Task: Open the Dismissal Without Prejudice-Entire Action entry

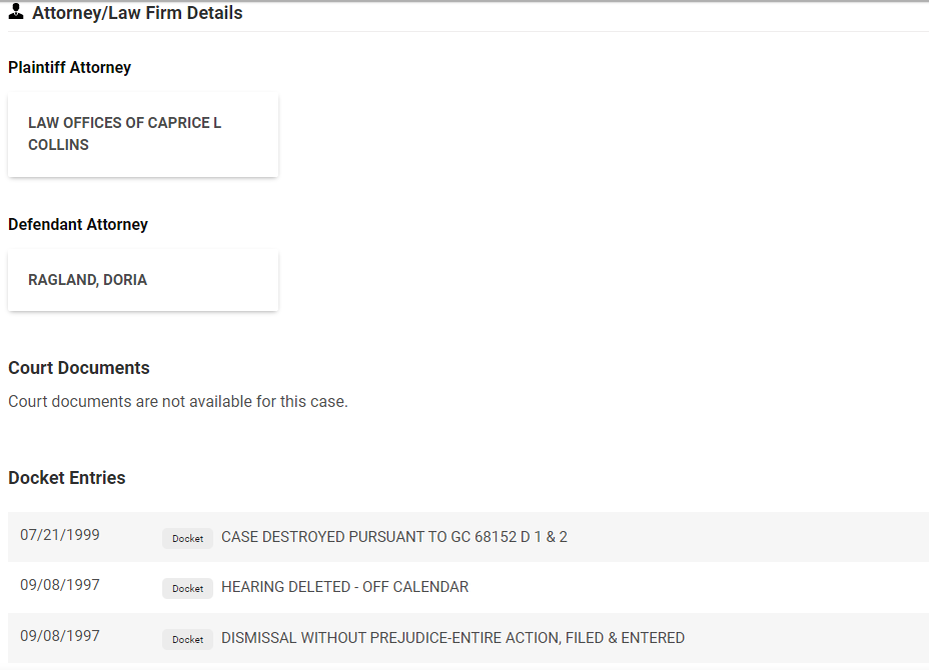Action: [452, 638]
